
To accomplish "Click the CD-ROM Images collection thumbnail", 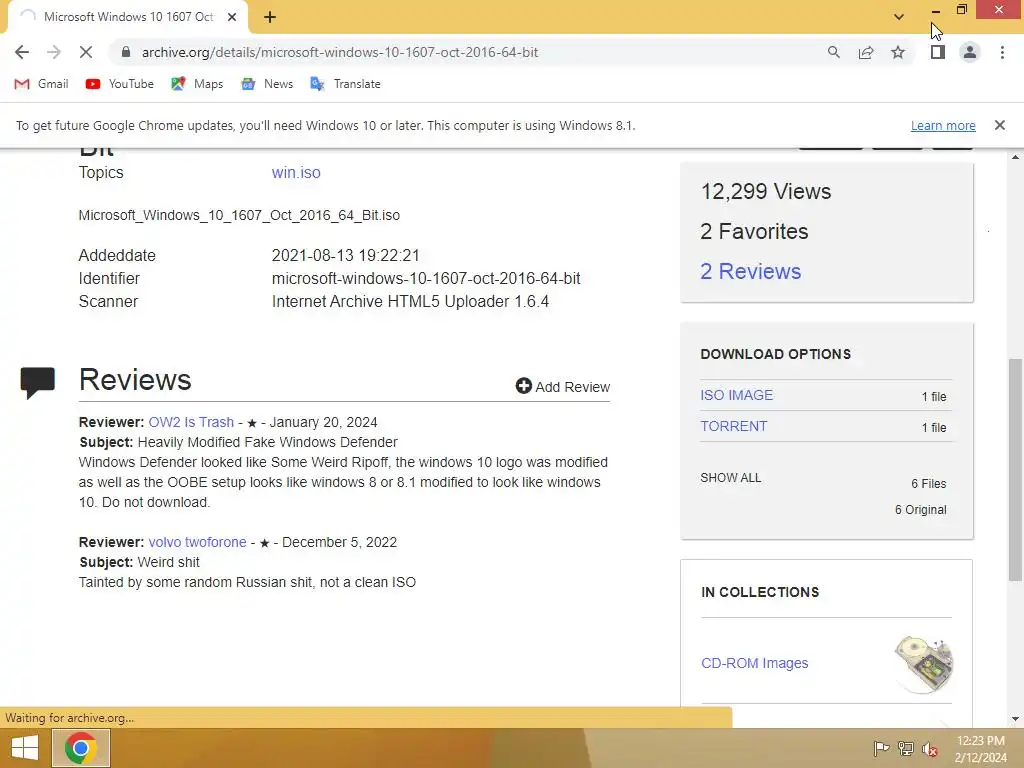I will click(x=923, y=663).
